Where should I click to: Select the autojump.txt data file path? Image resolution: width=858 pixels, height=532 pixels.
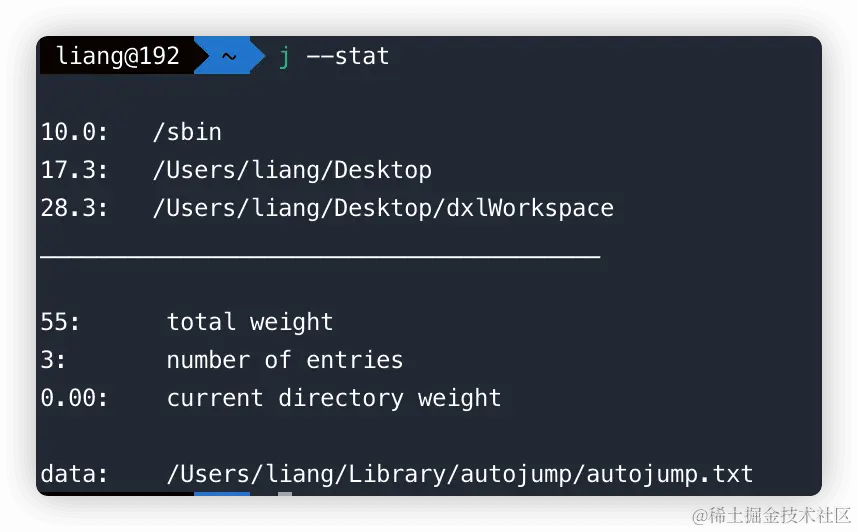pyautogui.click(x=460, y=474)
